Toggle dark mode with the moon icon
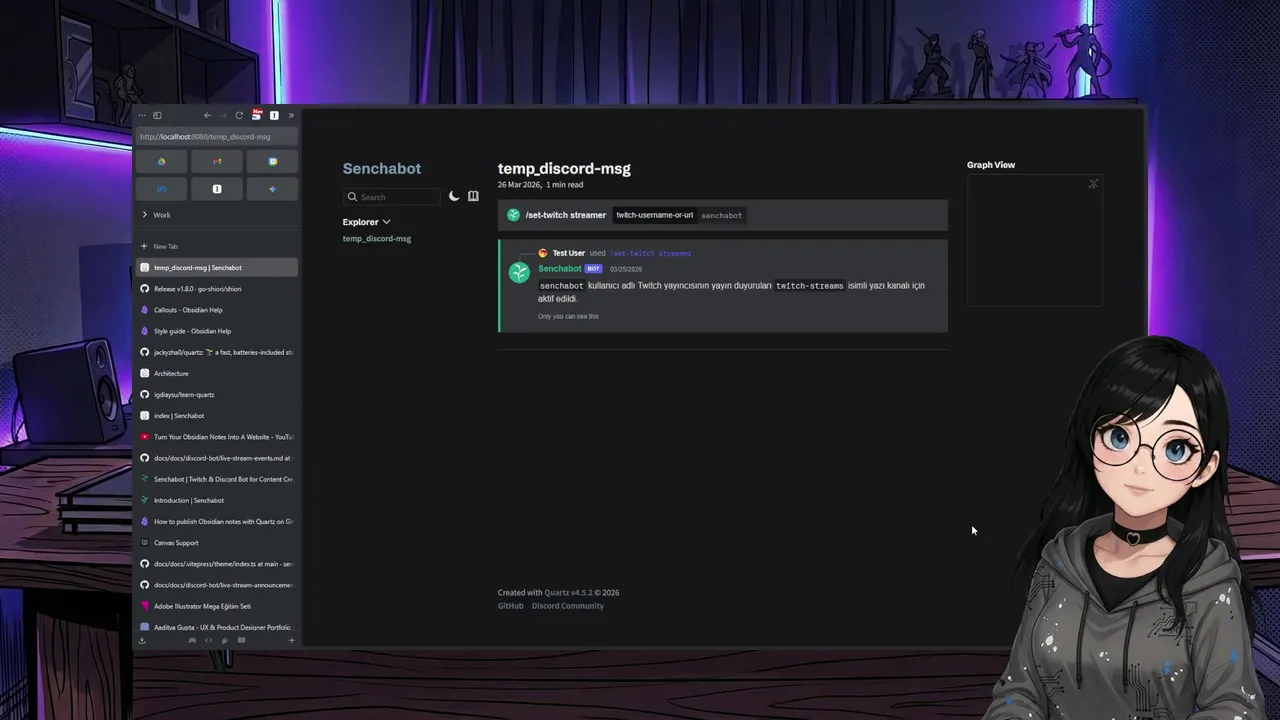1280x720 pixels. click(454, 196)
